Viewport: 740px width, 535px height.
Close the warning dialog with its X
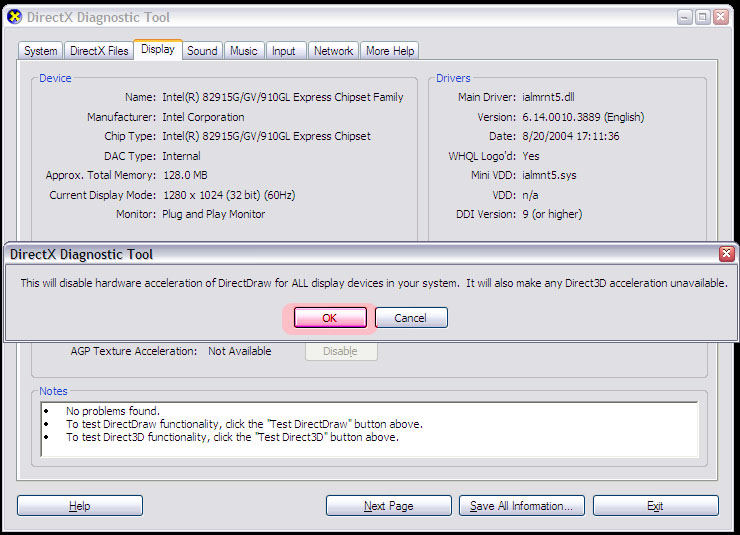point(727,254)
